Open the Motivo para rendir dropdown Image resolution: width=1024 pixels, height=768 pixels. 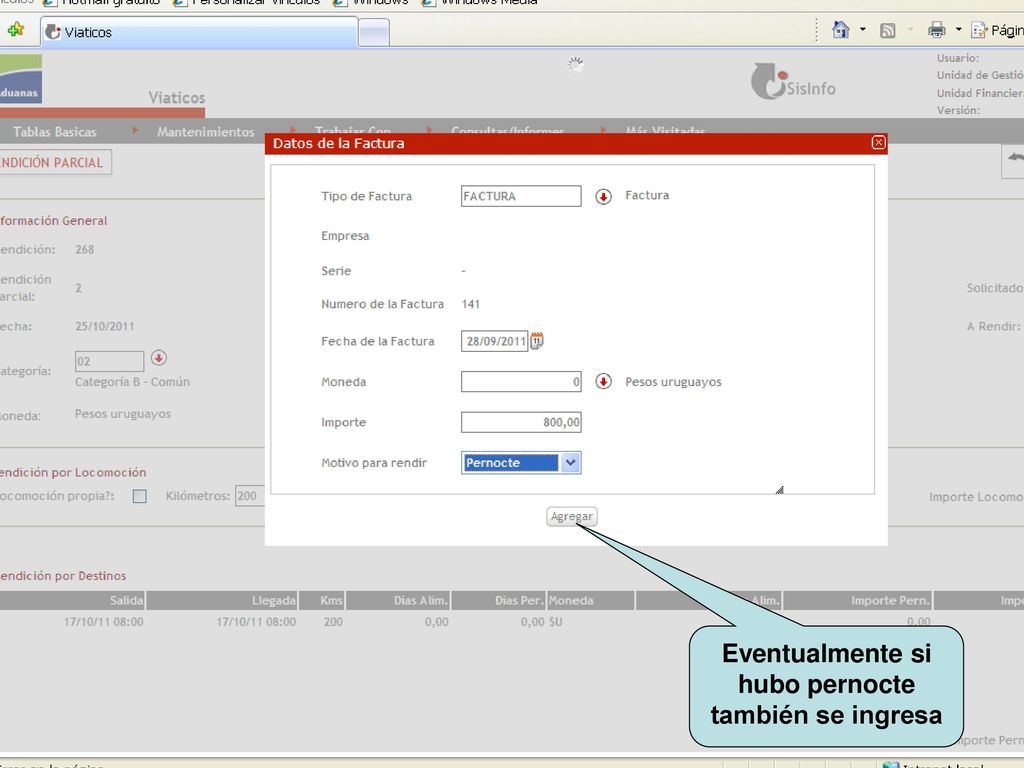tap(570, 462)
